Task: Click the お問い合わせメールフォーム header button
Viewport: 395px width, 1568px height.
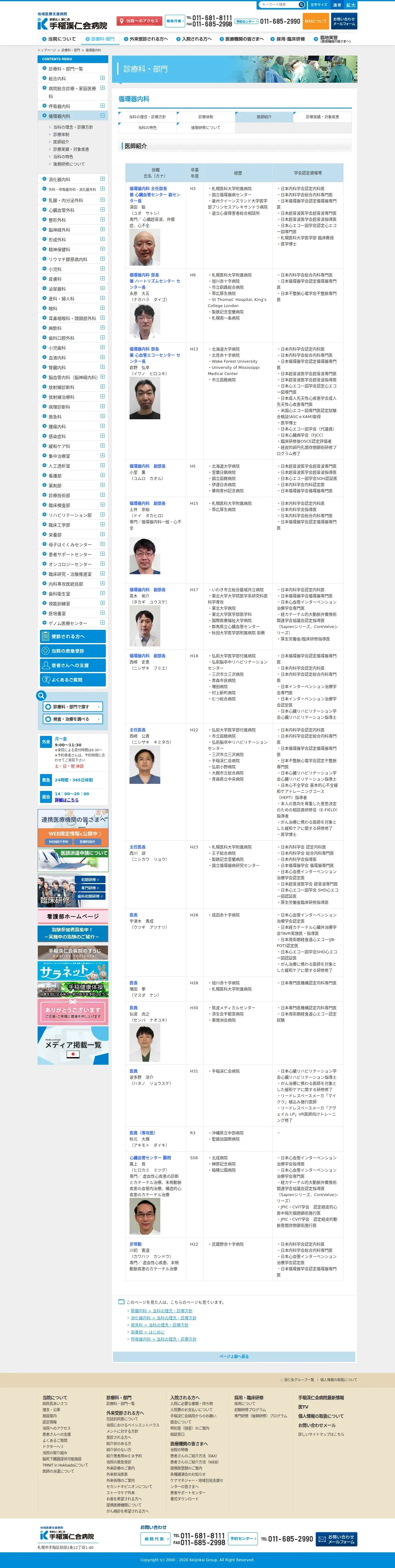Action: coord(344,21)
